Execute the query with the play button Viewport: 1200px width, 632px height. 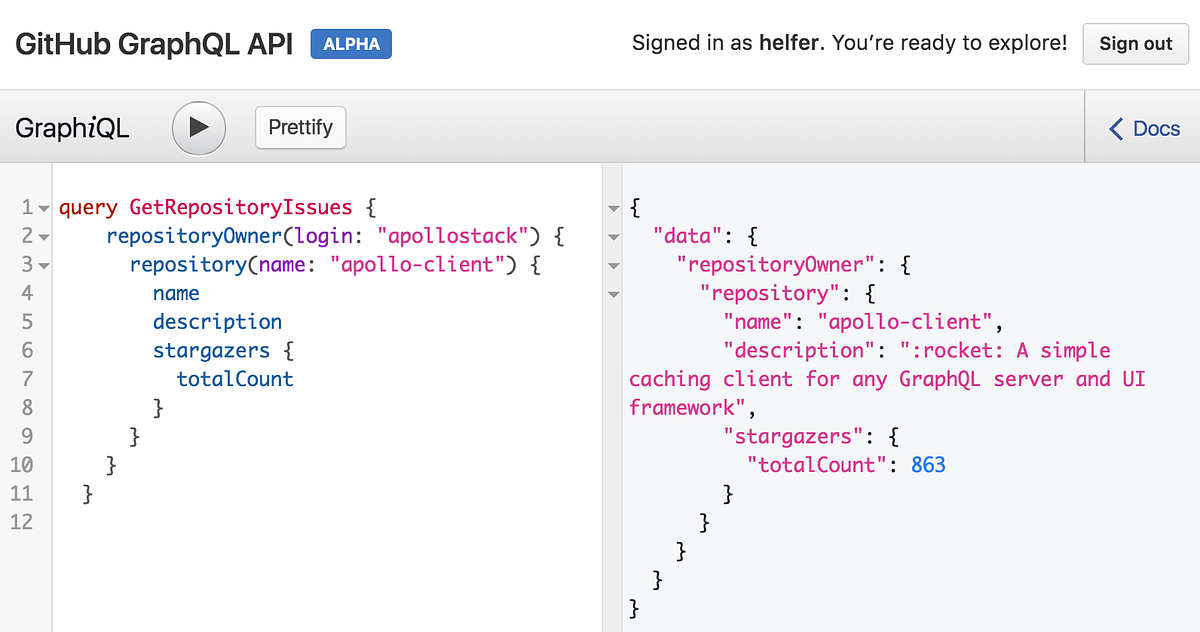pyautogui.click(x=198, y=127)
